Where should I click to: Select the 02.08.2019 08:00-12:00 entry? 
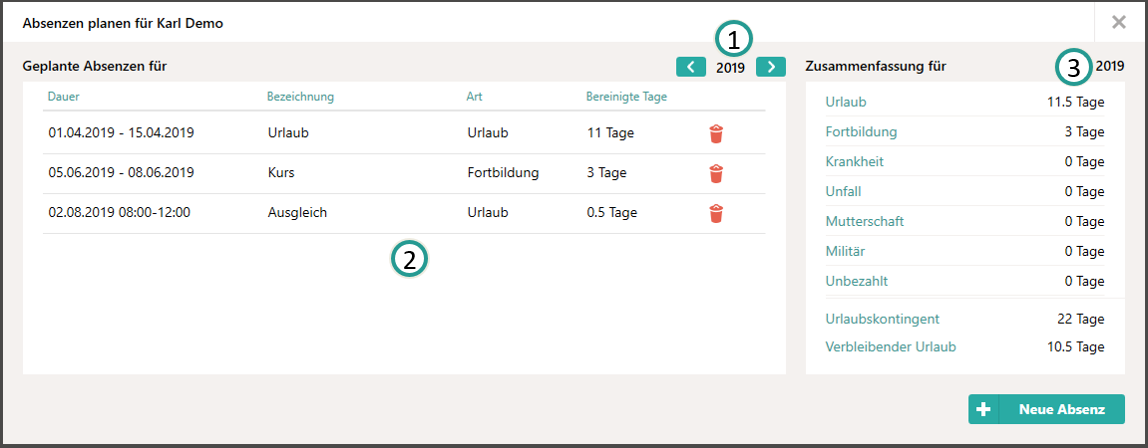point(404,213)
